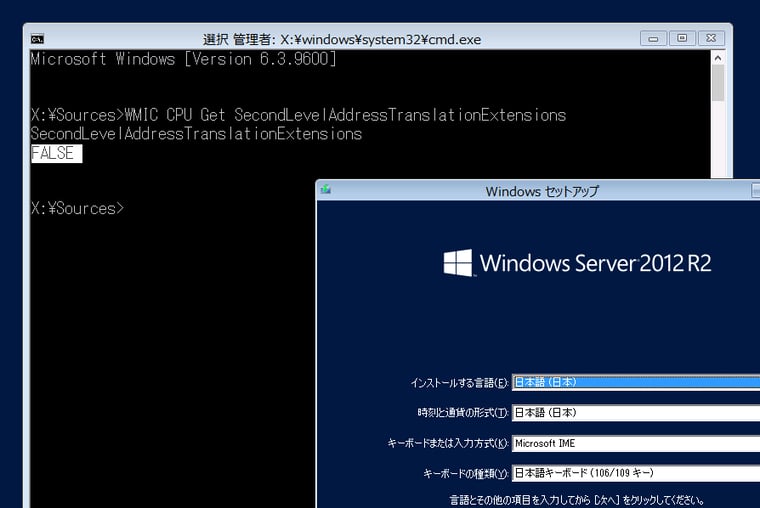
Task: Click the cmd window vertical scrollbar thumb
Action: tap(718, 83)
